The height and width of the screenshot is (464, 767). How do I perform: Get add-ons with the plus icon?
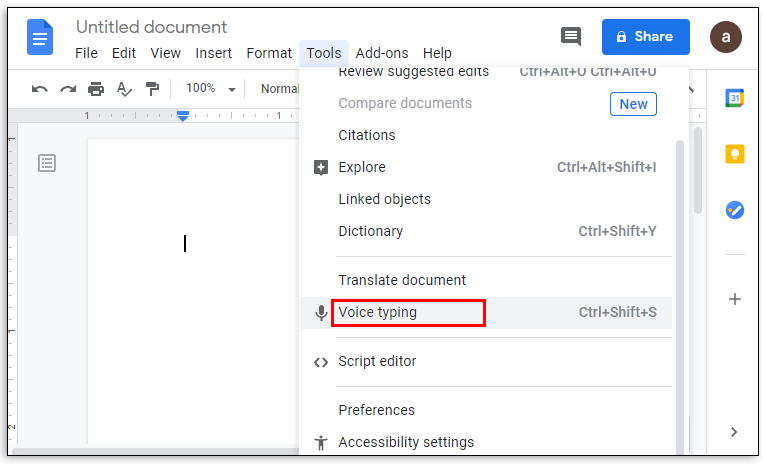(734, 299)
